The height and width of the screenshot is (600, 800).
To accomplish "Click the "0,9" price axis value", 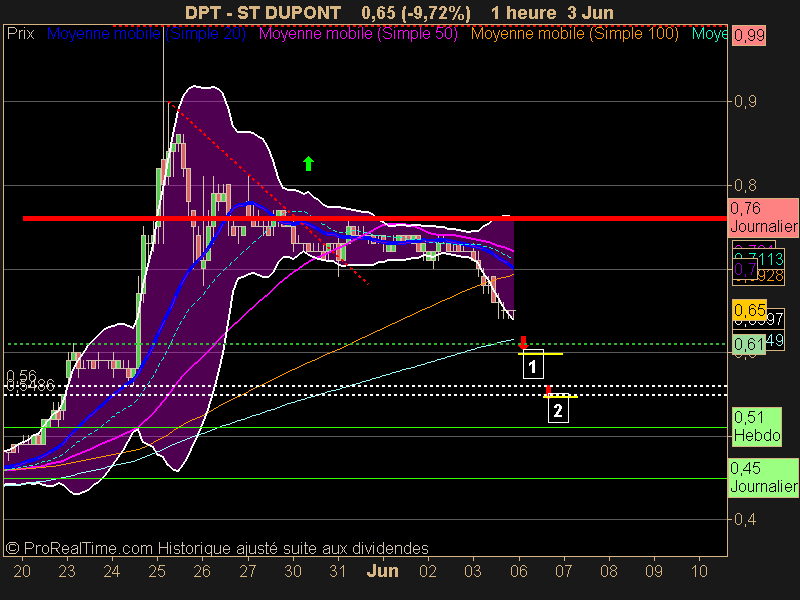I will [x=745, y=102].
